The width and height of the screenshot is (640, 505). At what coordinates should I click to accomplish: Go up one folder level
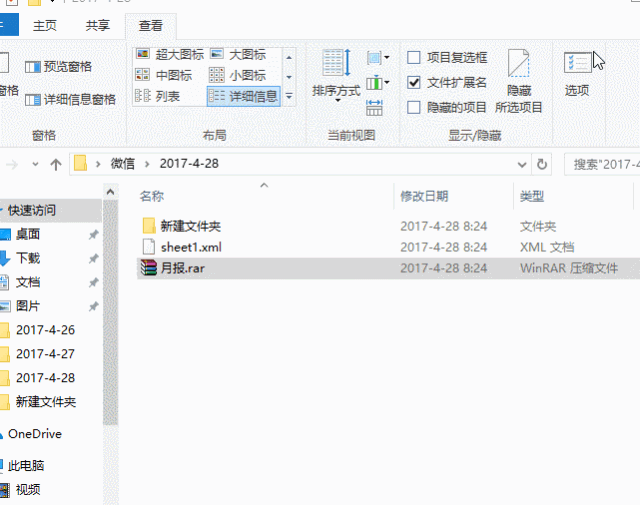(56, 165)
